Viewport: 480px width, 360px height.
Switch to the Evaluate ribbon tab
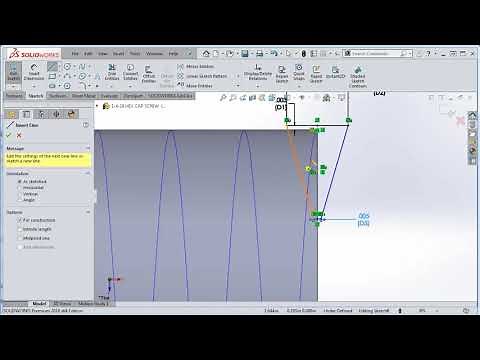click(109, 96)
